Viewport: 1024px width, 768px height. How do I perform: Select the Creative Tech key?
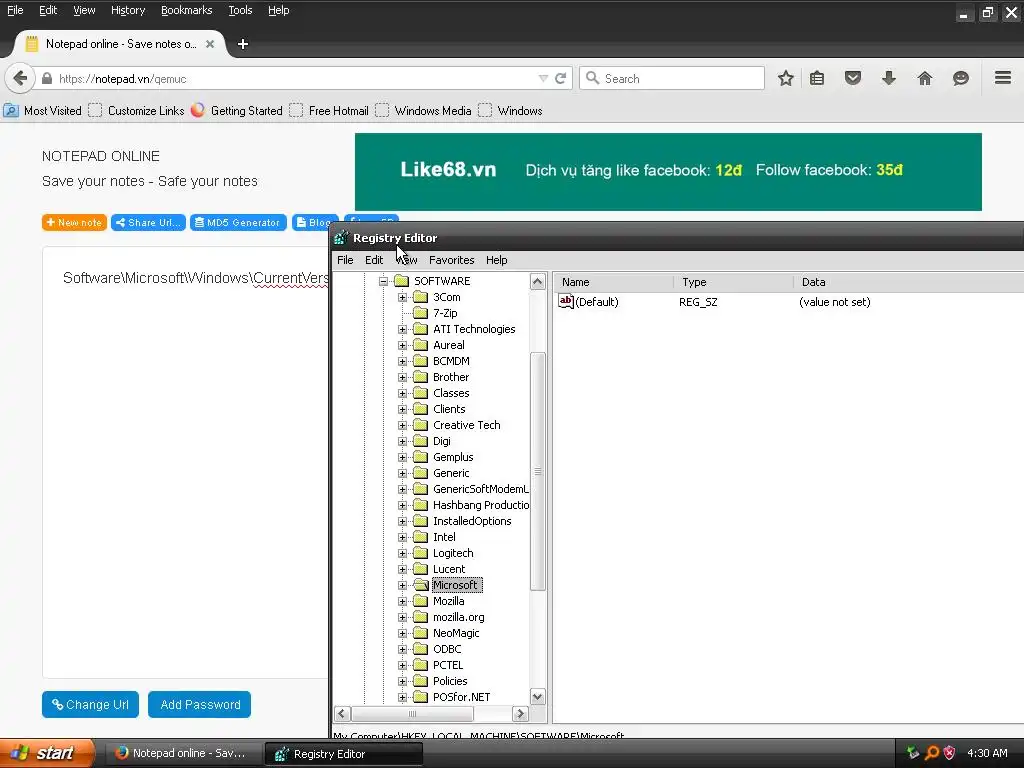[x=466, y=425]
